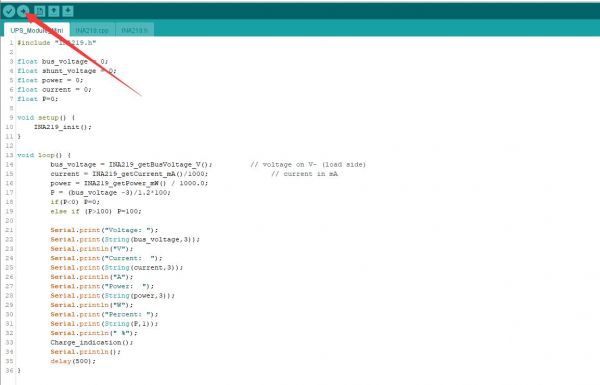Screen dimensions: 600x385
Task: Click Serial.print("Percent: ") line
Action: tap(104, 314)
